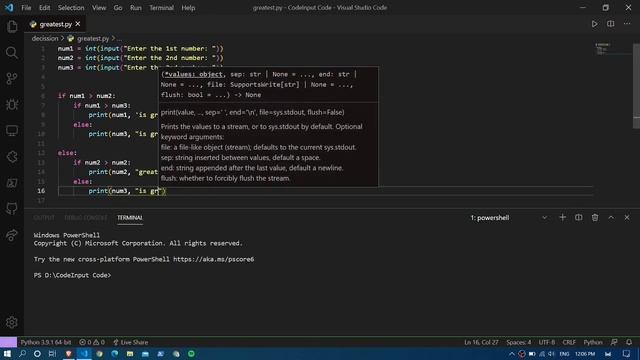The image size is (640, 360).
Task: Change file encoding UTF-8
Action: (x=547, y=342)
